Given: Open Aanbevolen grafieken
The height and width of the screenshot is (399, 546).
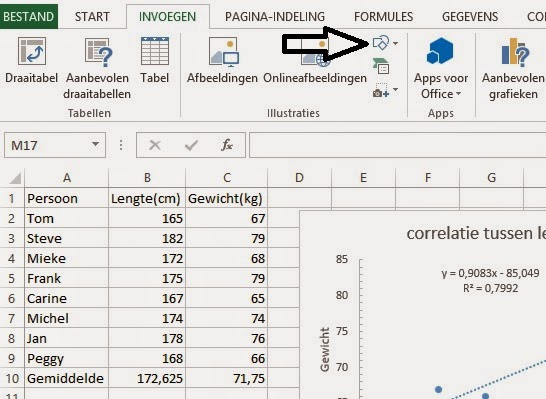Looking at the screenshot, I should 513,68.
